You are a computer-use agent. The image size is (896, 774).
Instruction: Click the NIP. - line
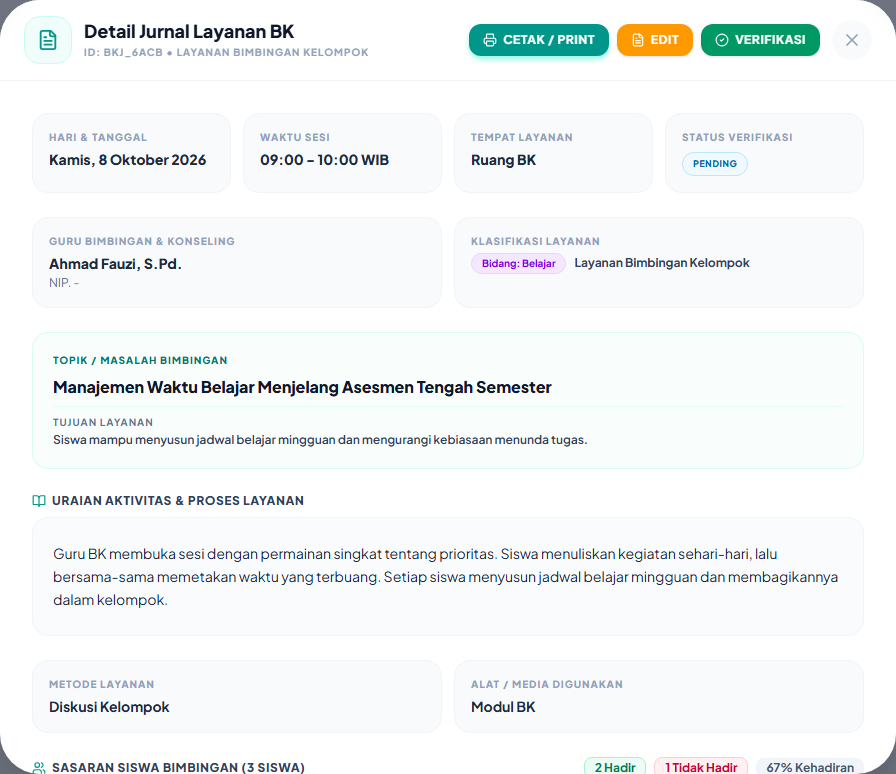[x=64, y=283]
